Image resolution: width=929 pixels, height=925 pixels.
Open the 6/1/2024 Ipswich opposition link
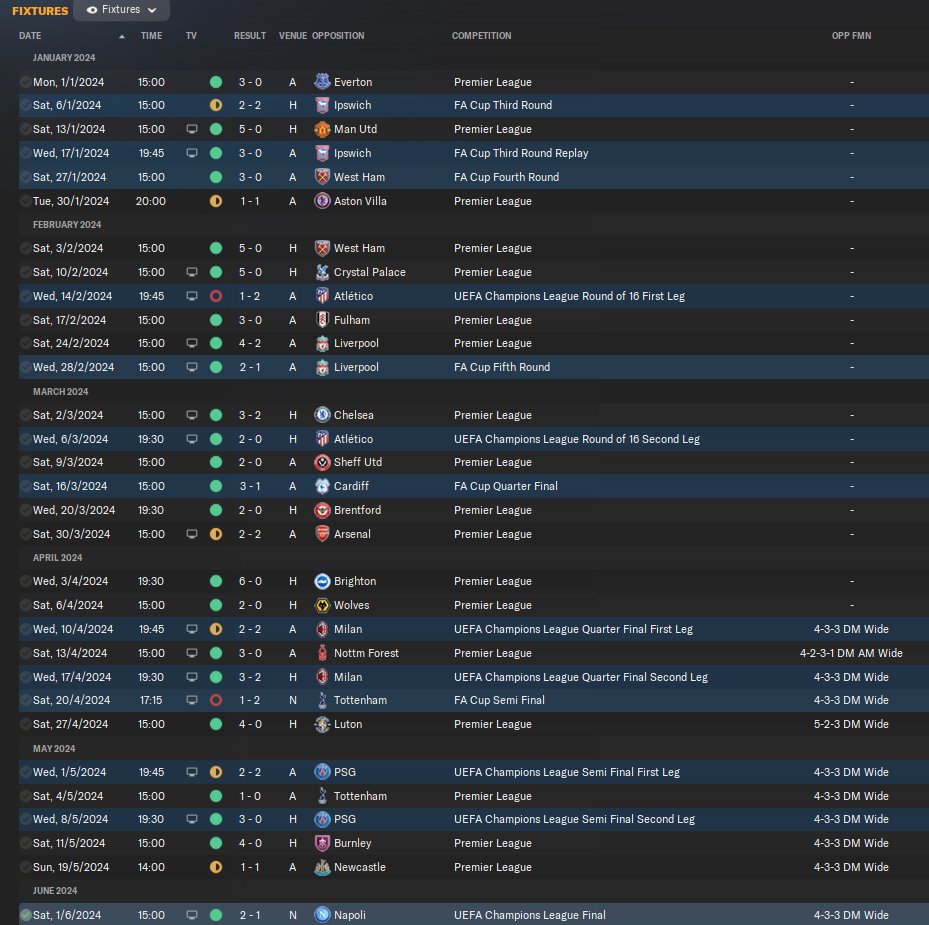pyautogui.click(x=353, y=105)
